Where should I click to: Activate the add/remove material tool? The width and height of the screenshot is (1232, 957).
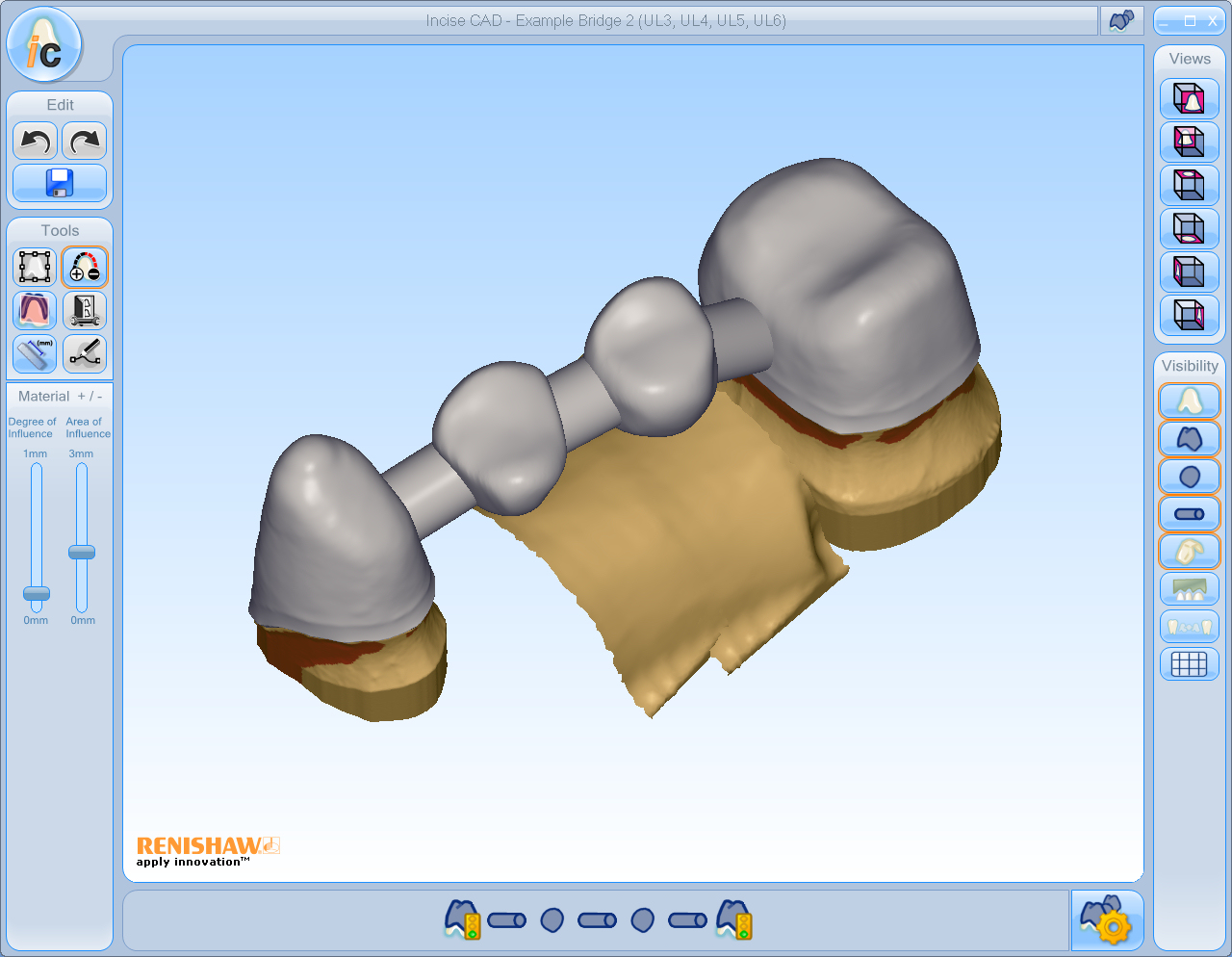(x=85, y=267)
